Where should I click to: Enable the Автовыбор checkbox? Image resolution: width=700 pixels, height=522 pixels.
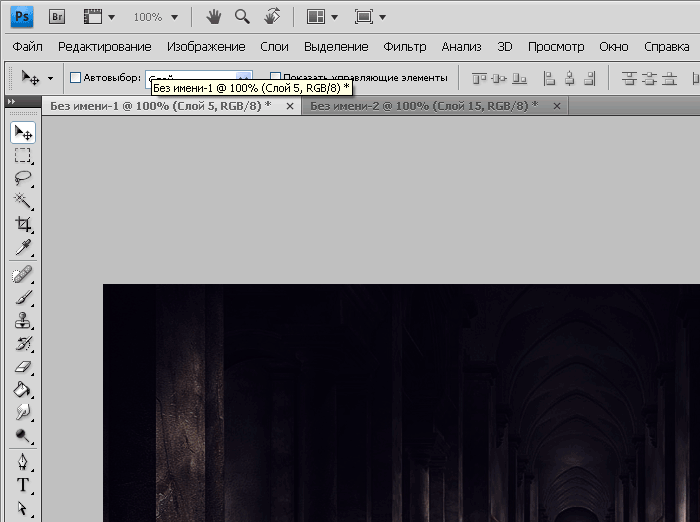click(x=75, y=77)
